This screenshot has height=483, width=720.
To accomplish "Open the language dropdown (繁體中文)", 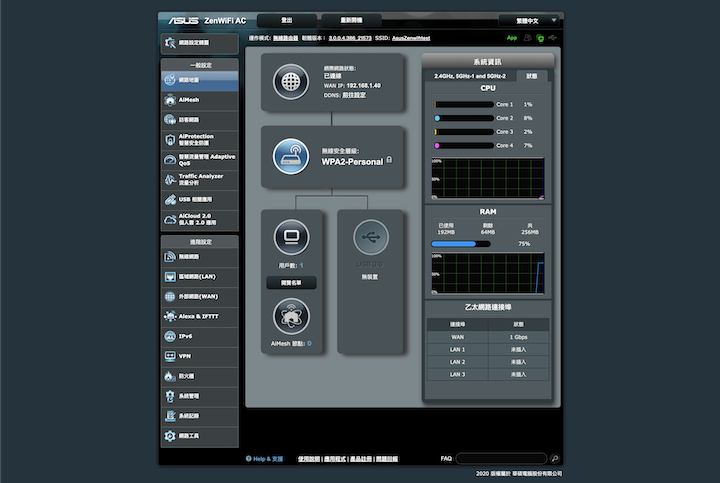I will pyautogui.click(x=529, y=21).
